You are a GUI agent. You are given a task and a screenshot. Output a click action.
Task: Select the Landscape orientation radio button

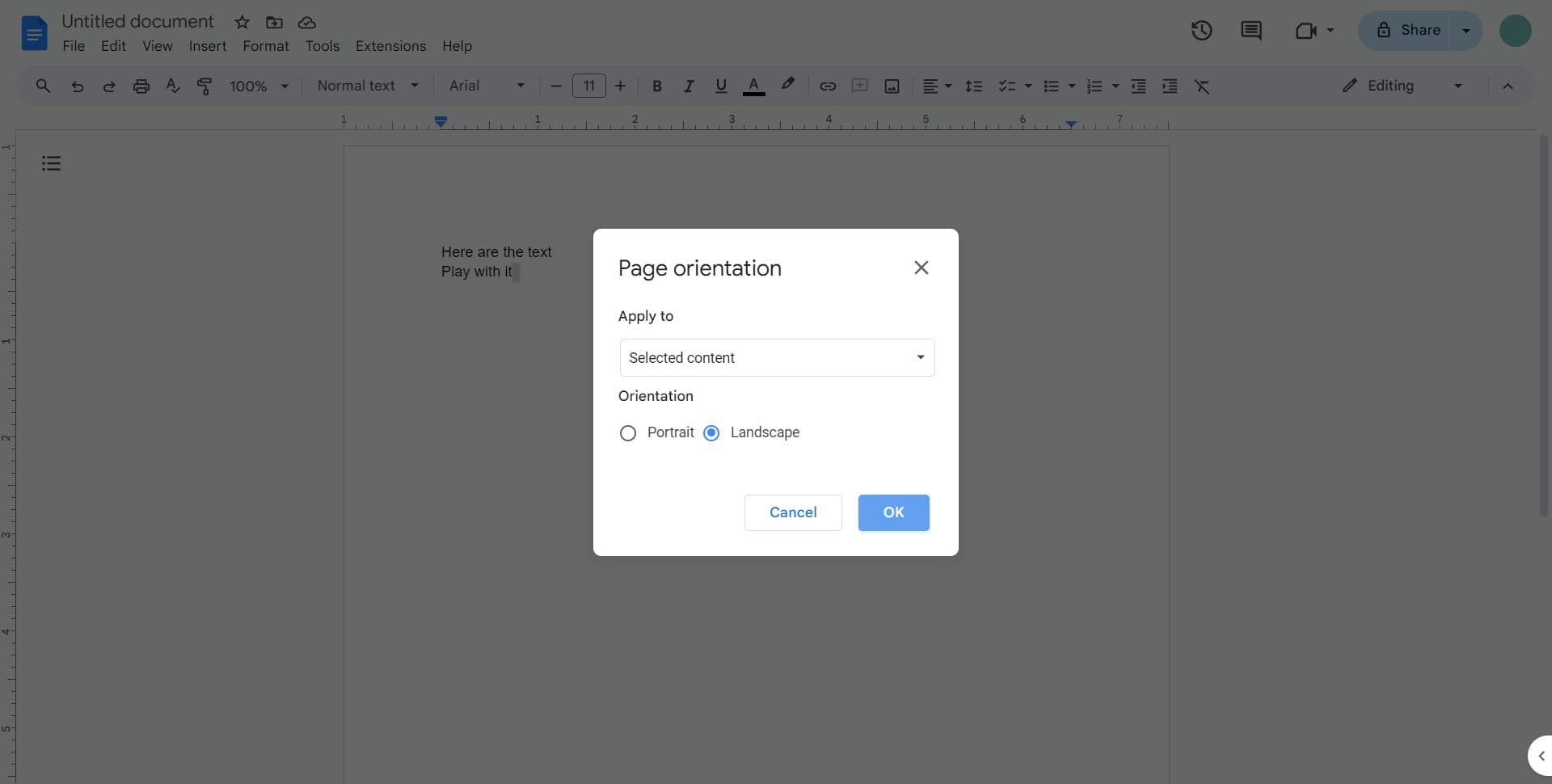(711, 432)
